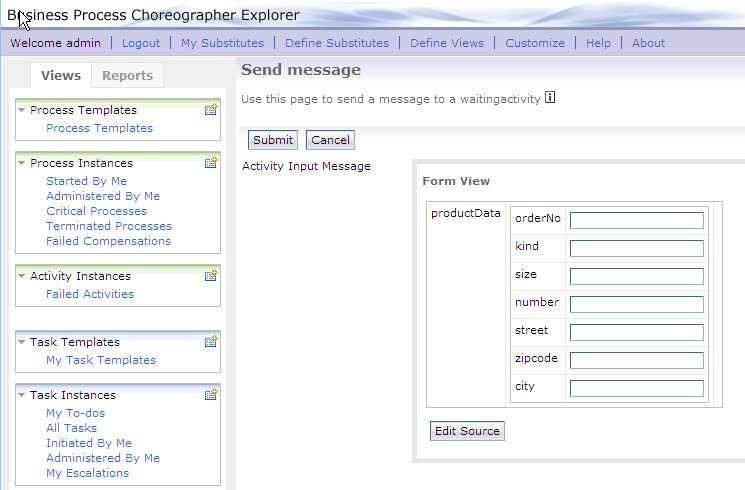Open the About menu item
The height and width of the screenshot is (490, 745).
point(649,43)
